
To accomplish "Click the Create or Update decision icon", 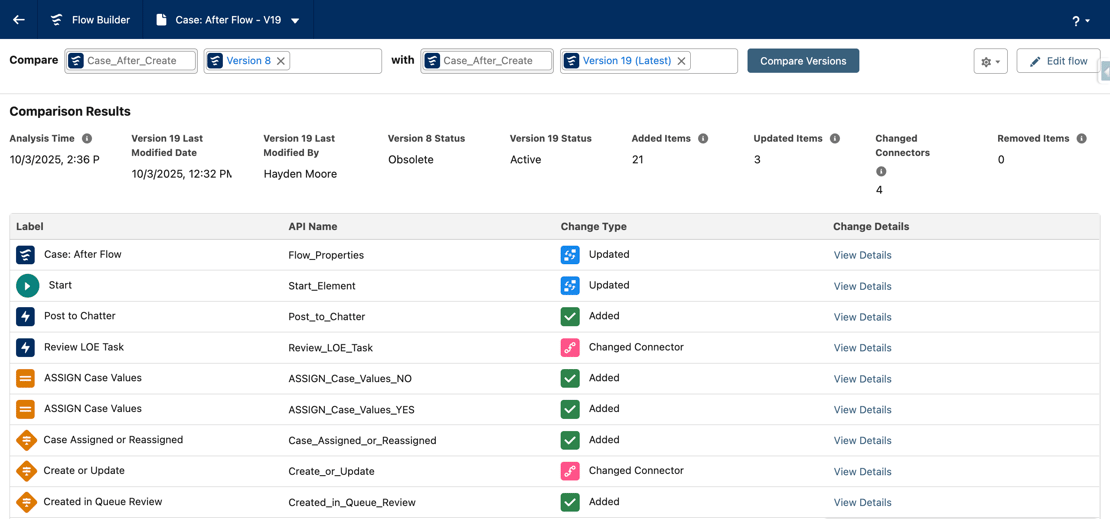I will 26,471.
